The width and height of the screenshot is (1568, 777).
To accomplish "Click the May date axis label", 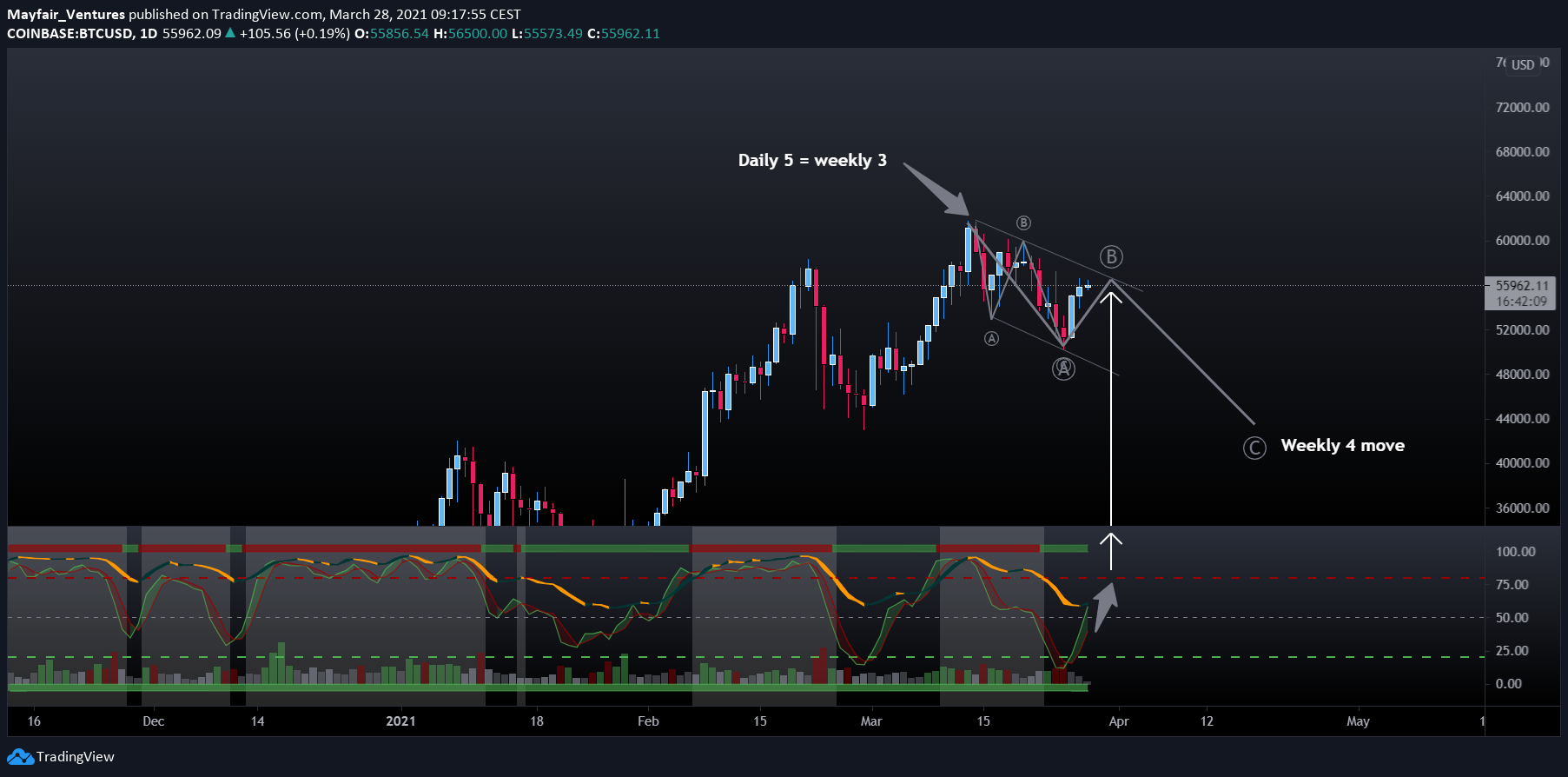I will [1358, 721].
